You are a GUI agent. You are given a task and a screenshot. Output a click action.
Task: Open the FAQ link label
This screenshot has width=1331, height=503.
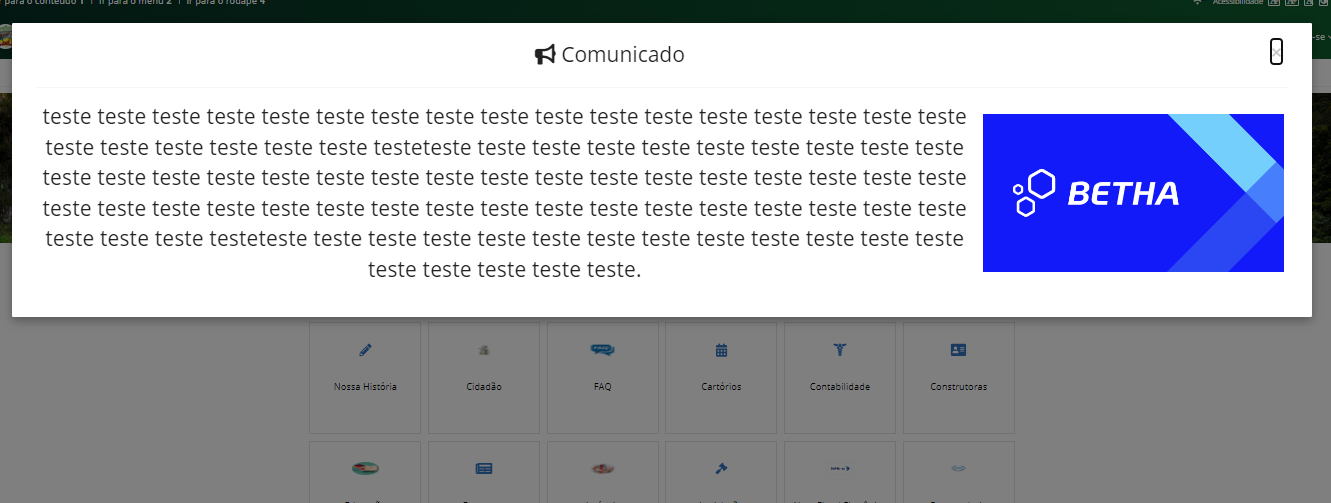coord(602,386)
